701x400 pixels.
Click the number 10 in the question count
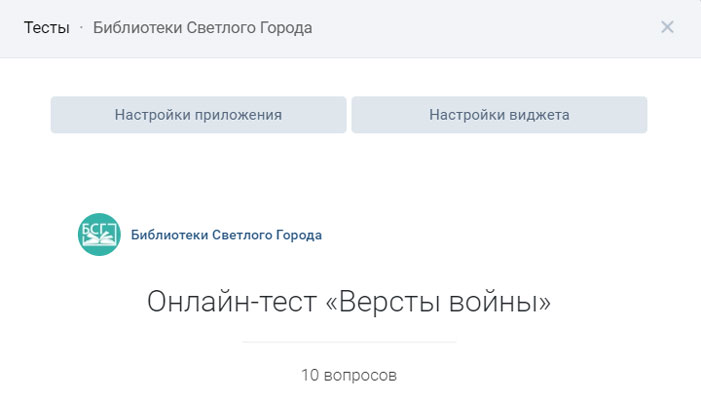pyautogui.click(x=310, y=375)
